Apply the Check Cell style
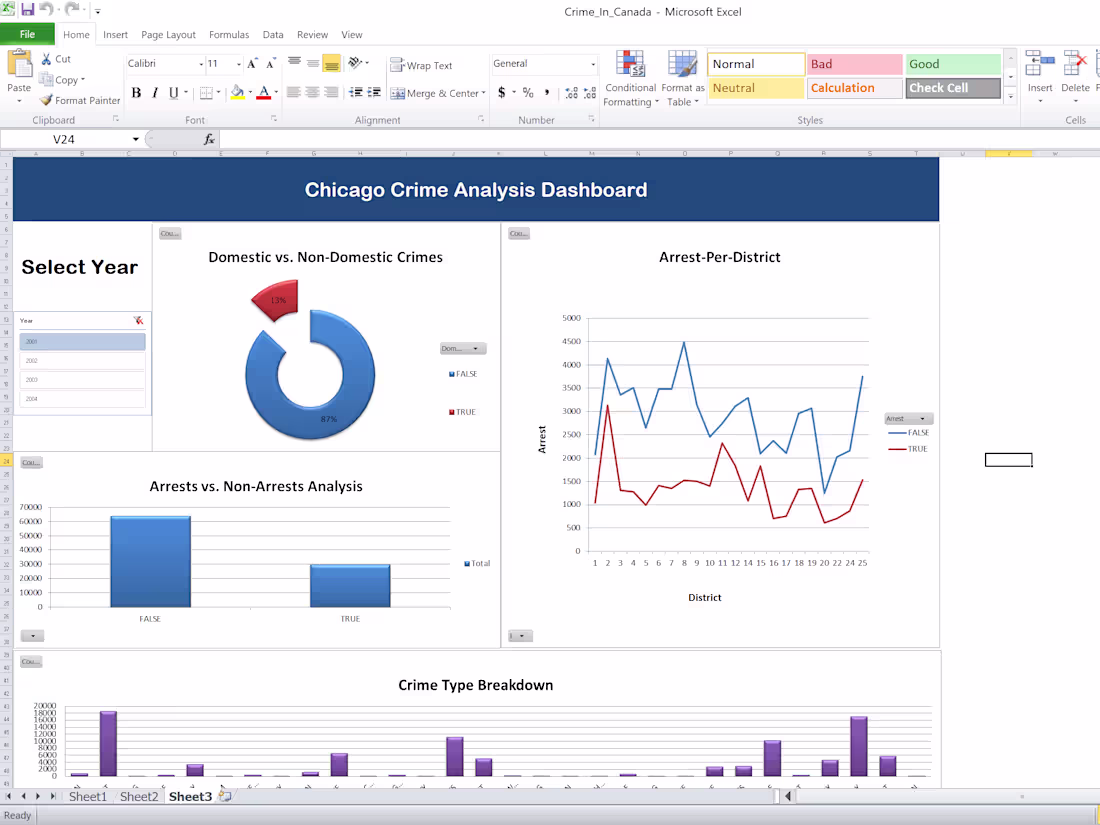This screenshot has height=825, width=1100. coord(952,88)
